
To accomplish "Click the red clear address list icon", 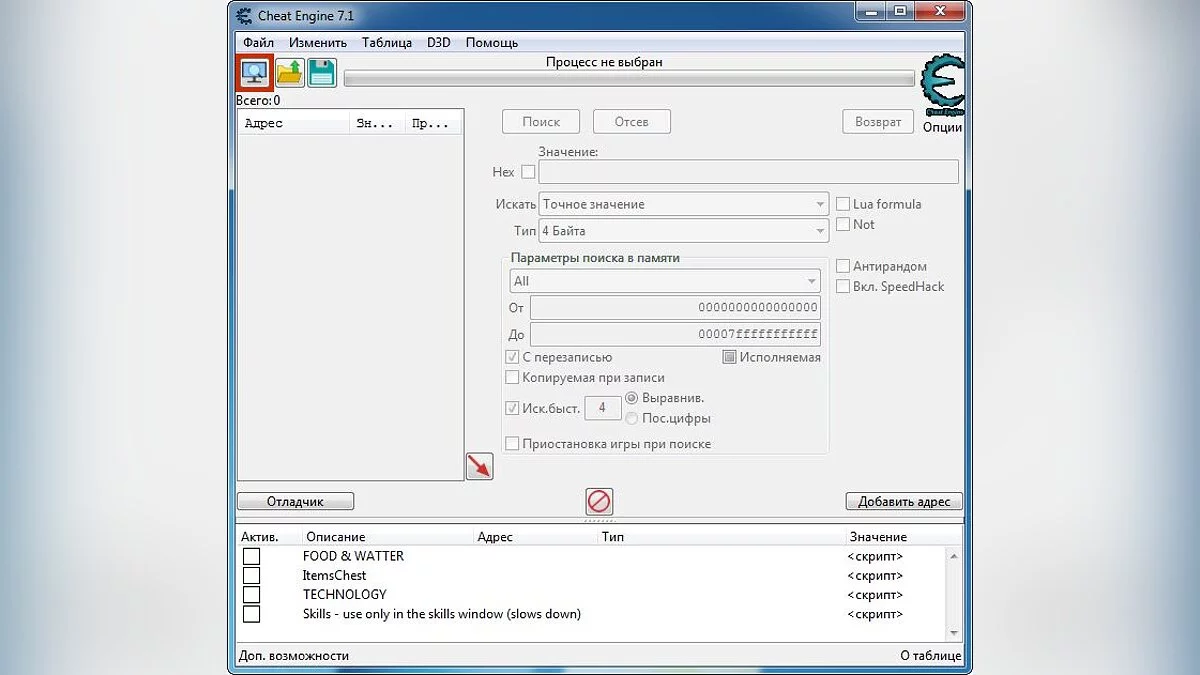I will (x=599, y=501).
